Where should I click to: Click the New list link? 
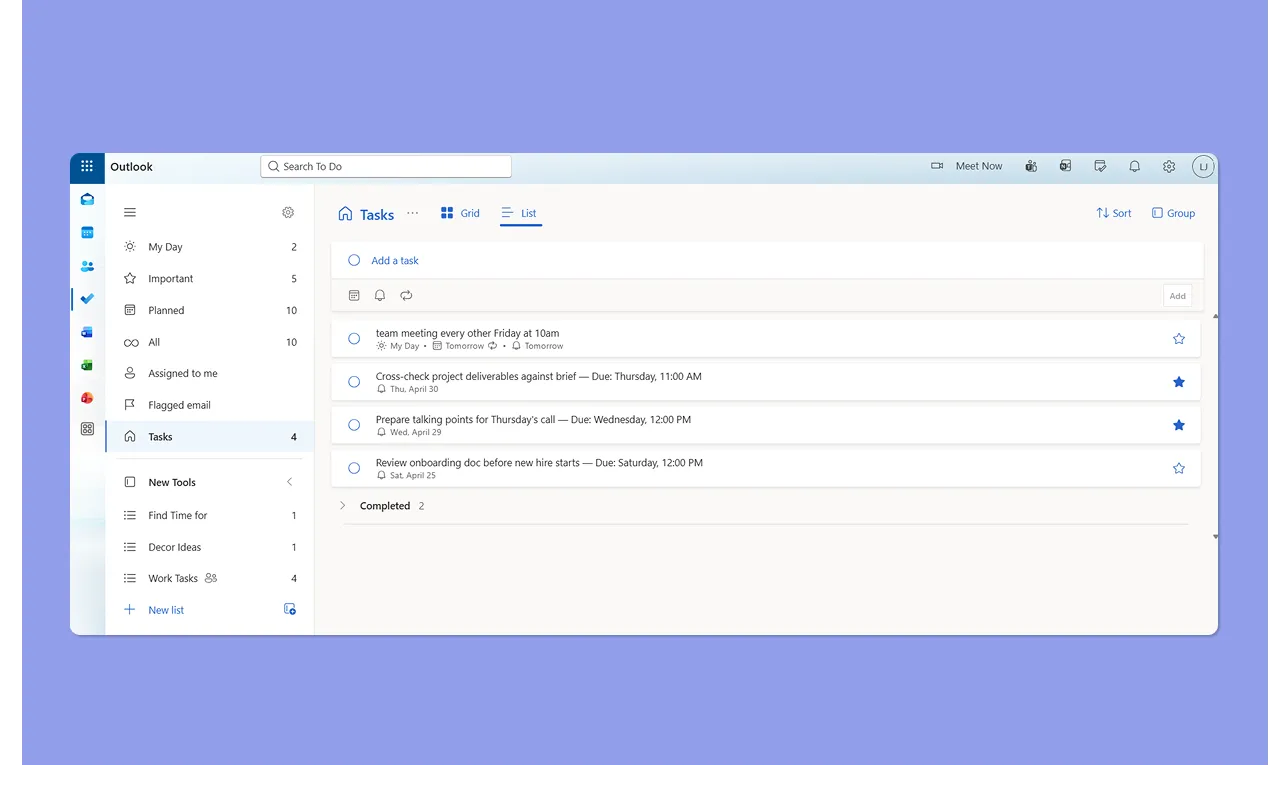(166, 610)
